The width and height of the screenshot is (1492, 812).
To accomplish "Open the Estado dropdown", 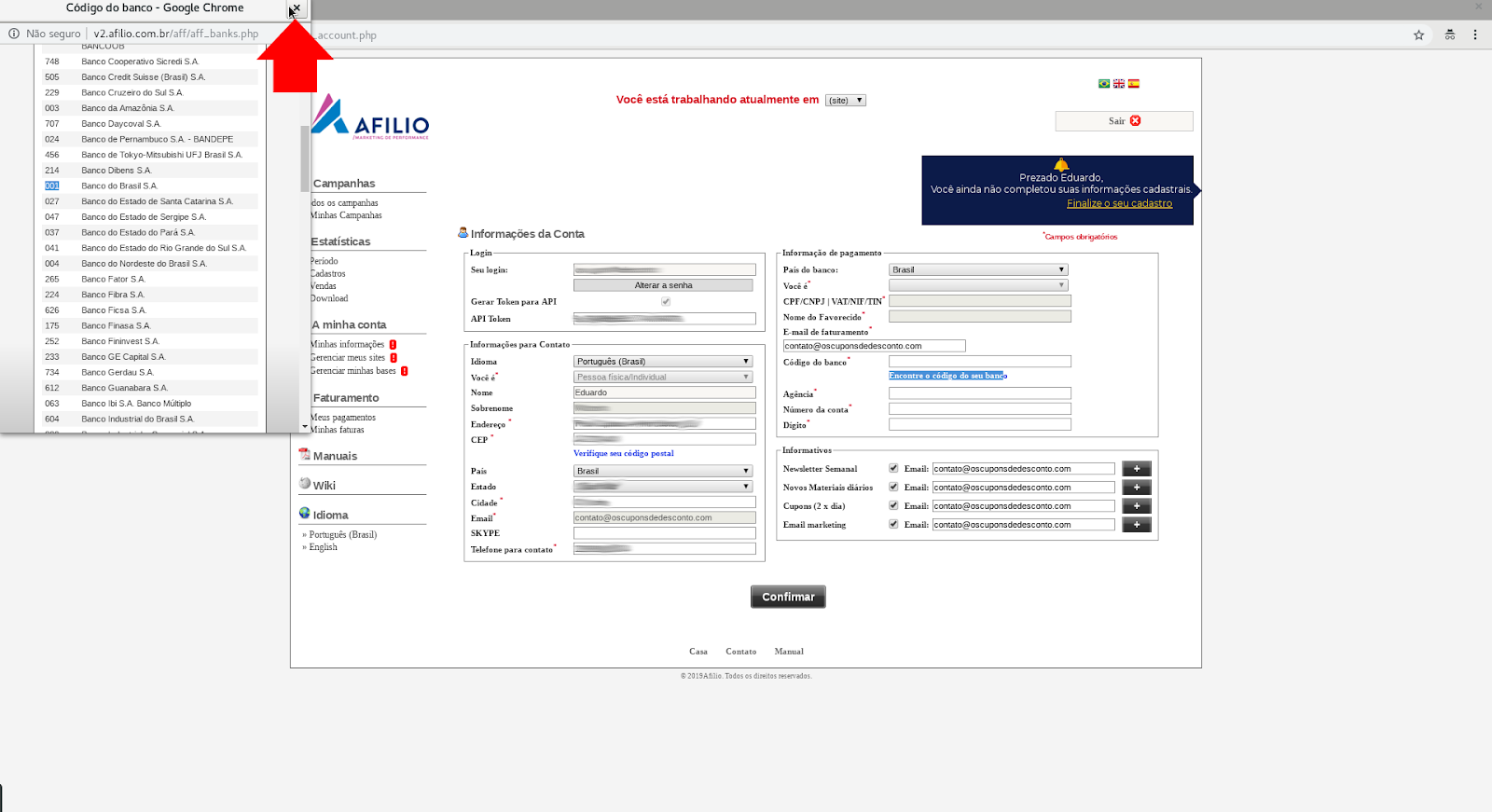I will [663, 487].
